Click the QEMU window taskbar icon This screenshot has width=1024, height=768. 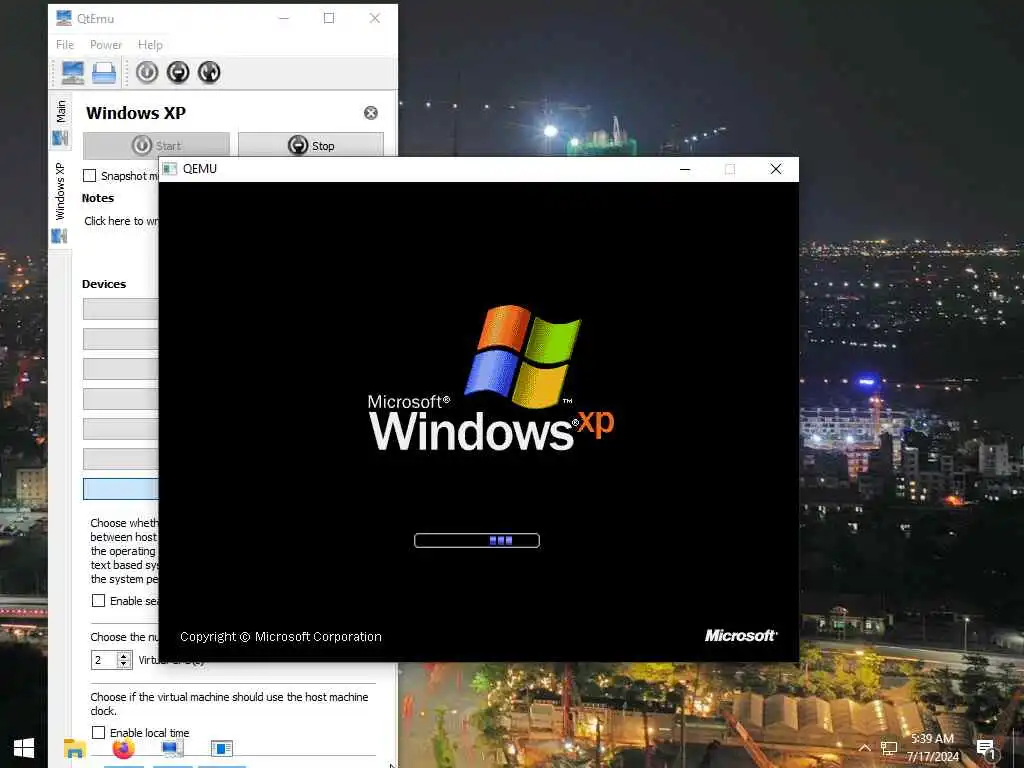click(x=221, y=748)
